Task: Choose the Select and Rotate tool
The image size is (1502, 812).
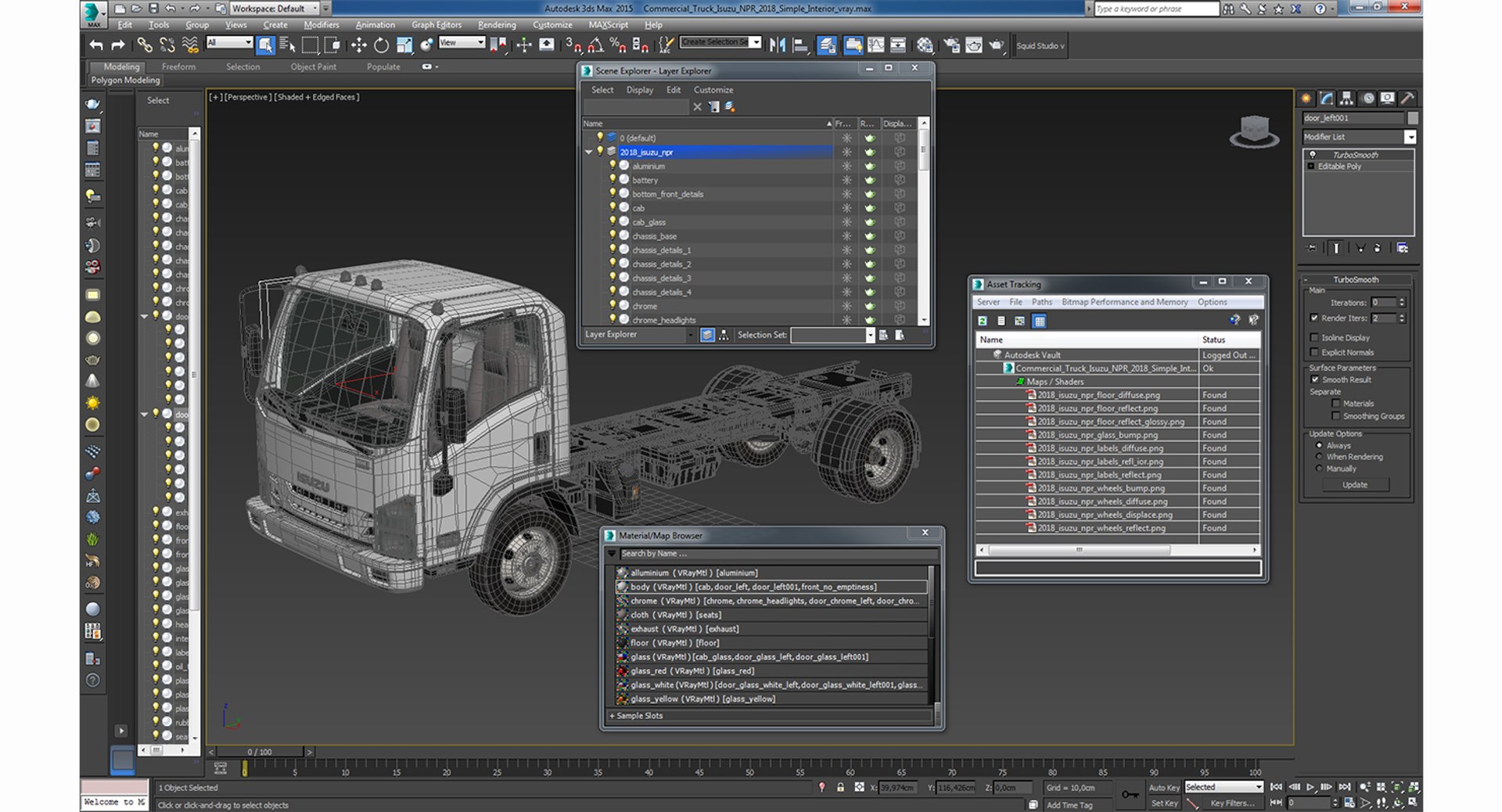Action: (x=381, y=45)
